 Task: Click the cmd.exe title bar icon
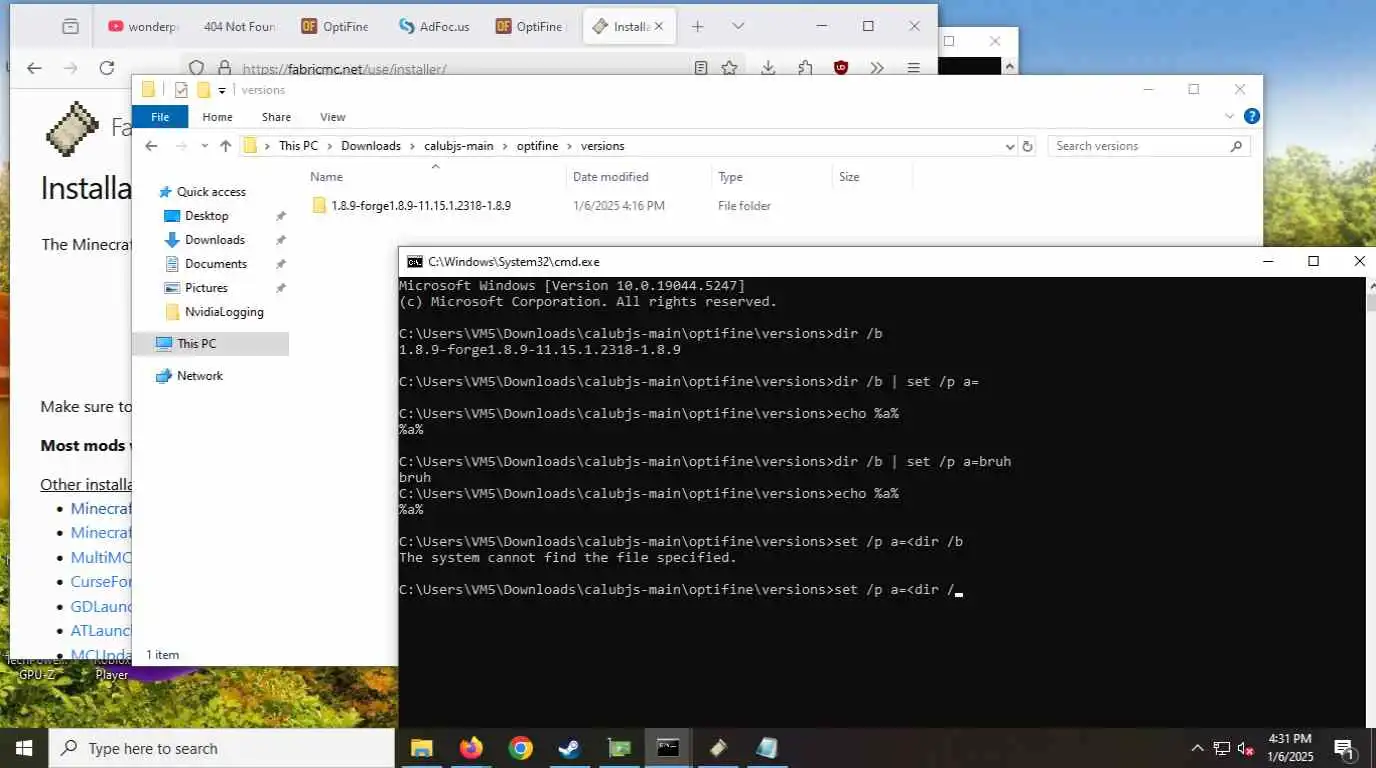point(414,262)
